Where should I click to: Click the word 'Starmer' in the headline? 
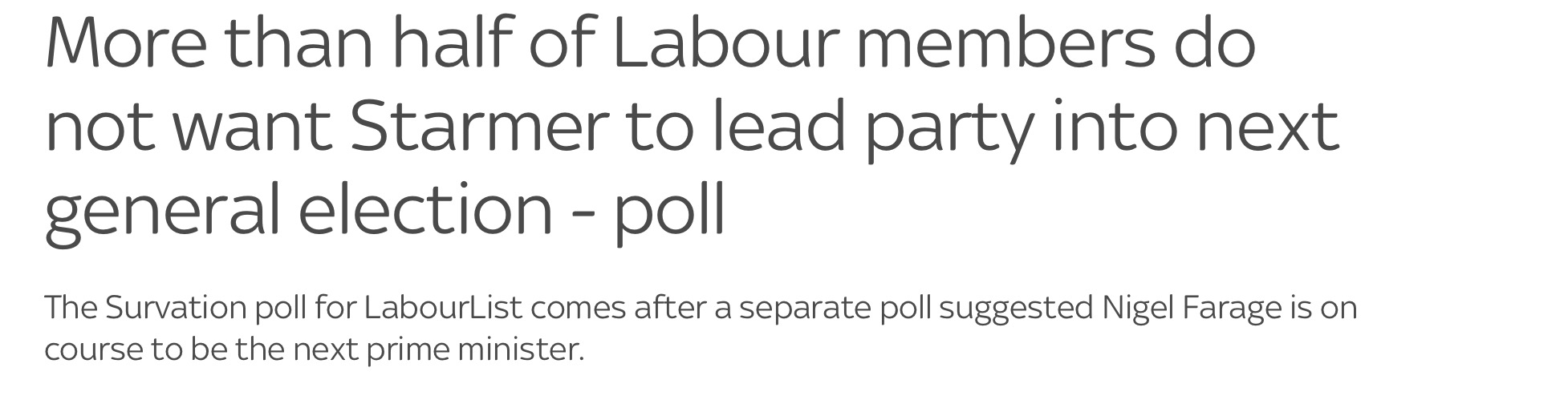click(x=476, y=126)
